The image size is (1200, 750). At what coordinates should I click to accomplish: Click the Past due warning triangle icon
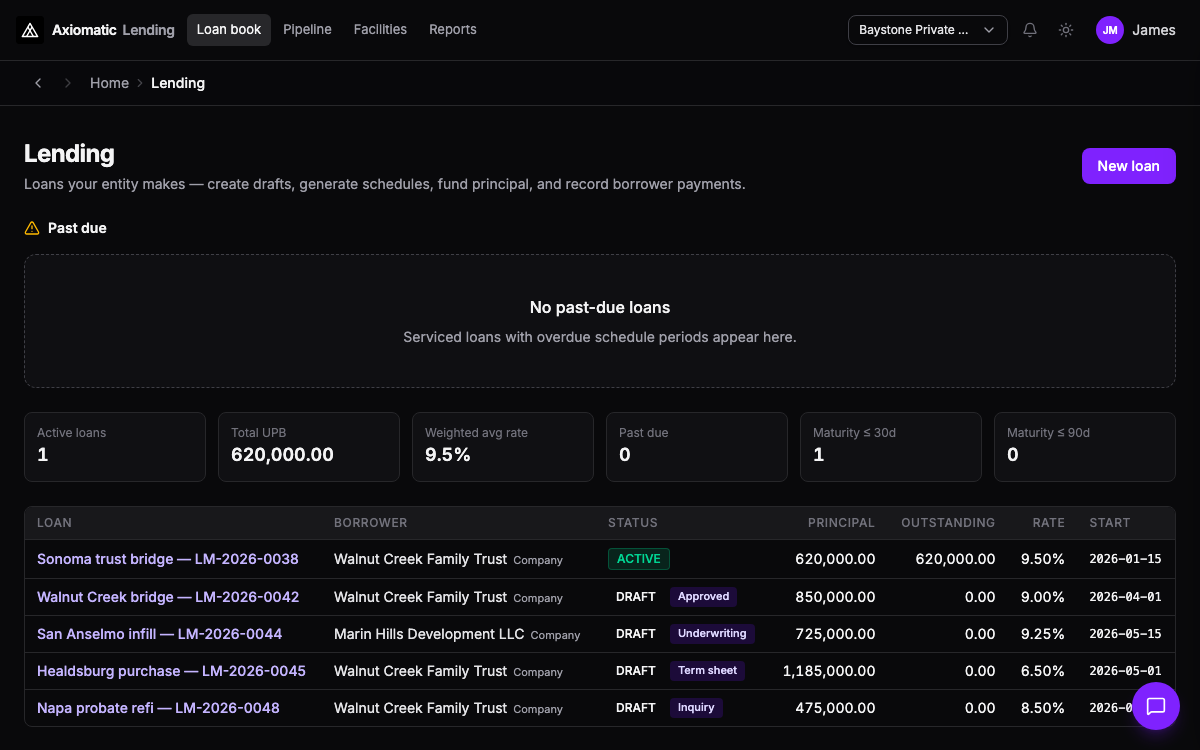32,228
